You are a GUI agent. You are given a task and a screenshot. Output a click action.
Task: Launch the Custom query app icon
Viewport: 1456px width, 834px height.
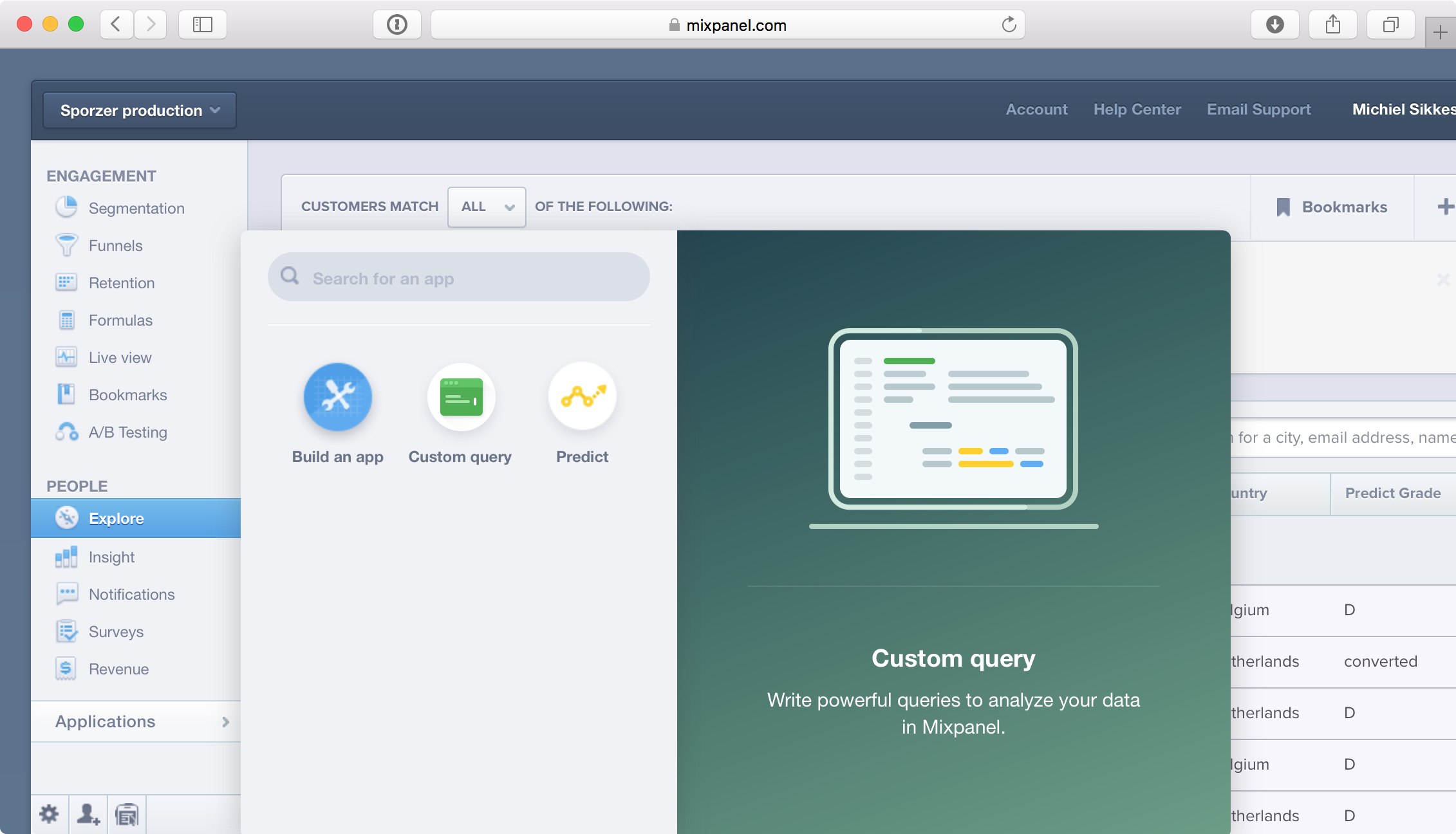[461, 397]
